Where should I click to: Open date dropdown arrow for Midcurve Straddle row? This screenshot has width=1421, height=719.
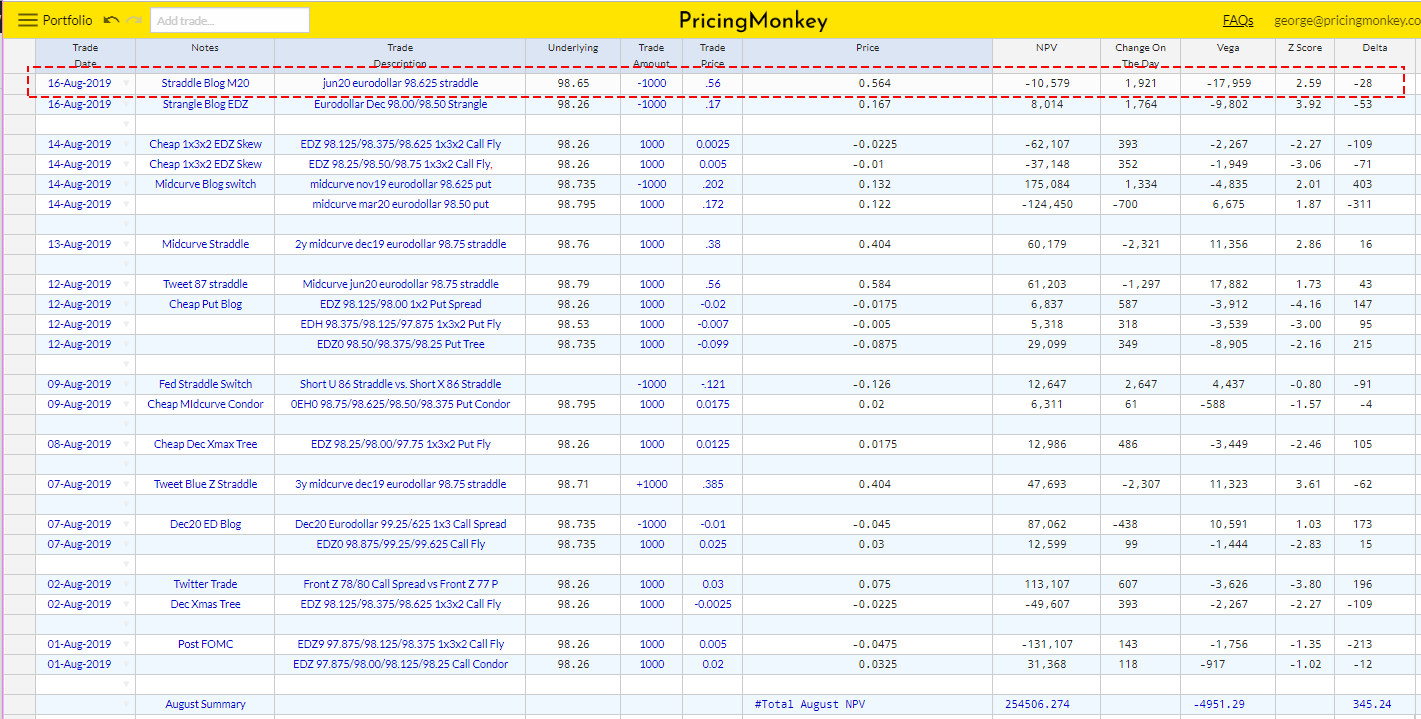pyautogui.click(x=126, y=244)
